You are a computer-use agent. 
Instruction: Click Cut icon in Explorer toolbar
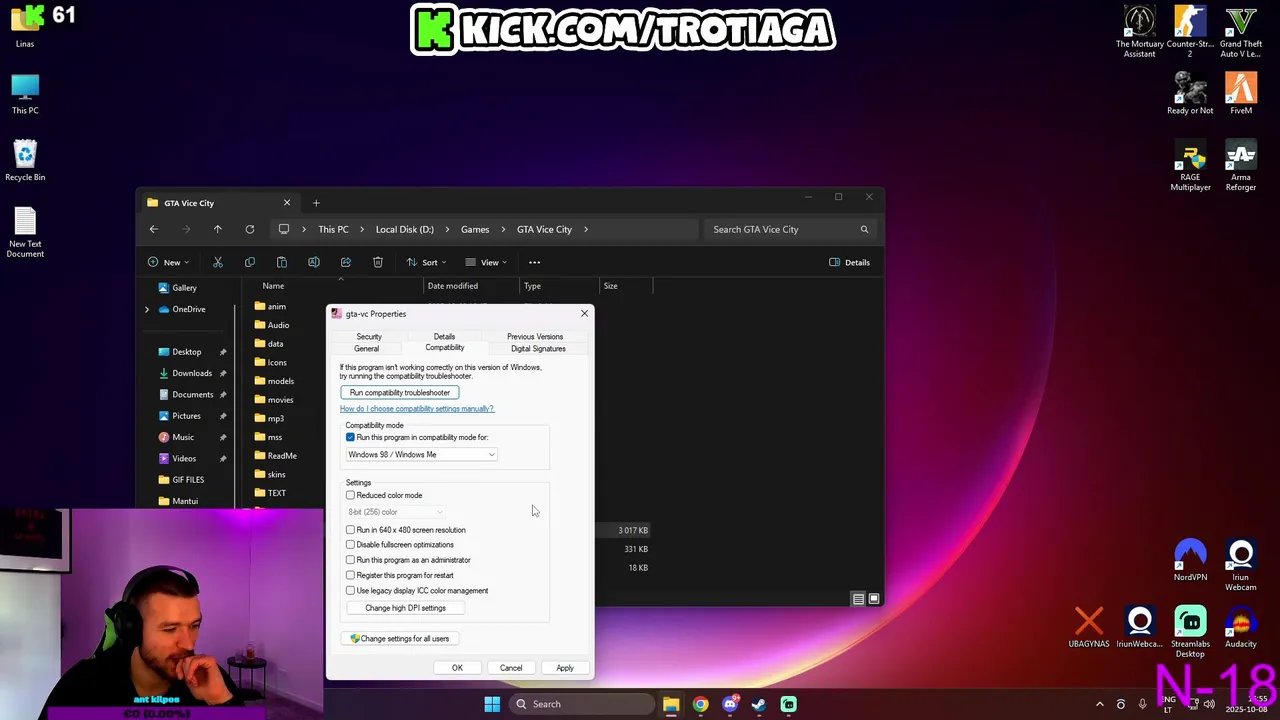pos(218,262)
